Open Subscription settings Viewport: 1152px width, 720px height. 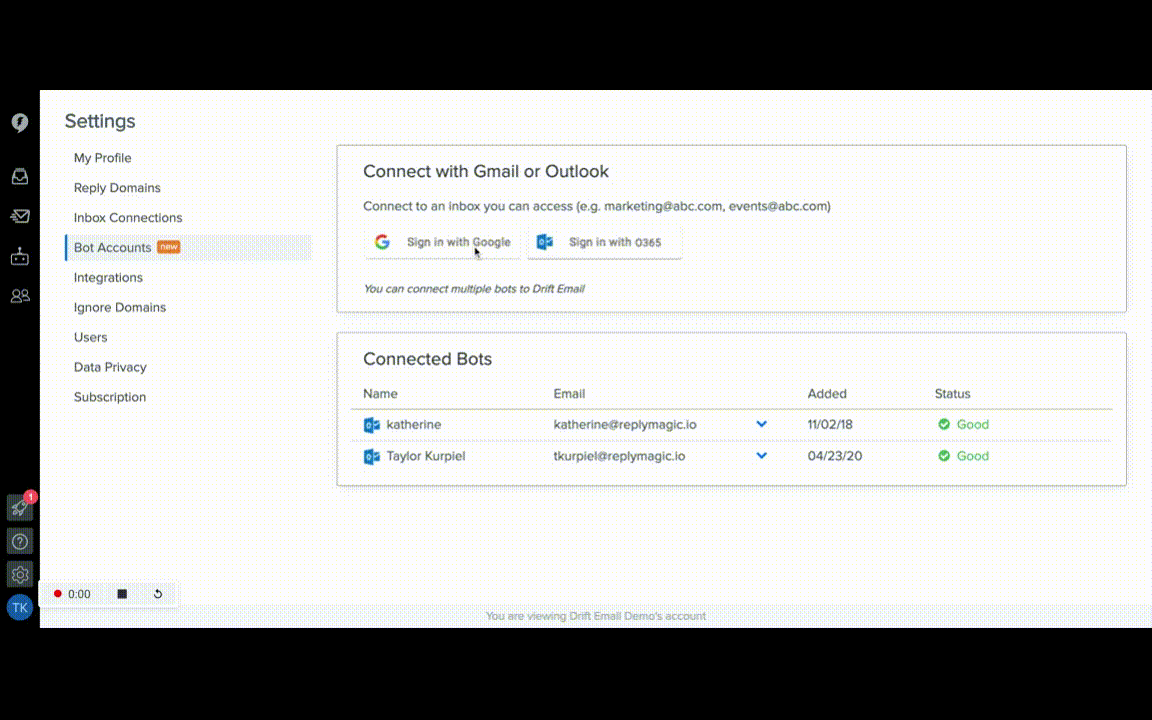[x=109, y=397]
